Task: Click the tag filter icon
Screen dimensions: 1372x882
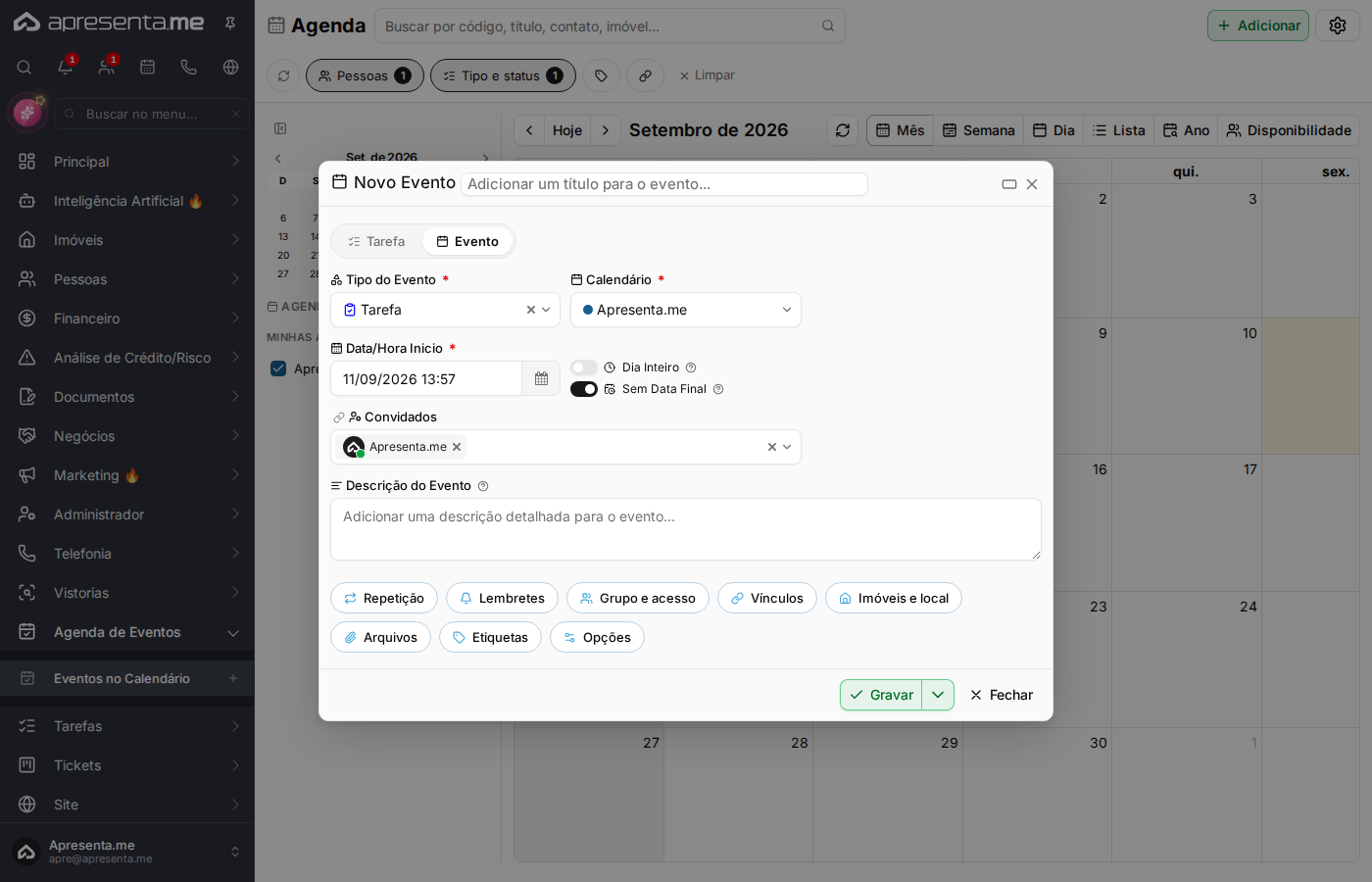Action: pyautogui.click(x=601, y=75)
